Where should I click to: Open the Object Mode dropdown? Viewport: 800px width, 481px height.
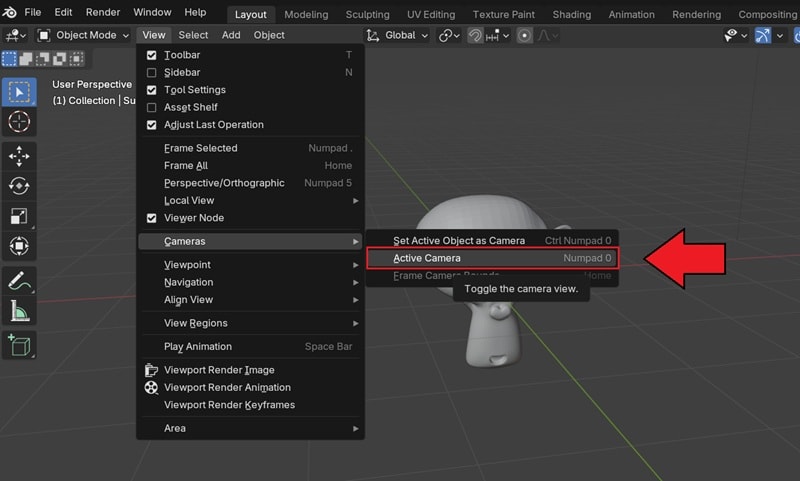click(x=84, y=35)
